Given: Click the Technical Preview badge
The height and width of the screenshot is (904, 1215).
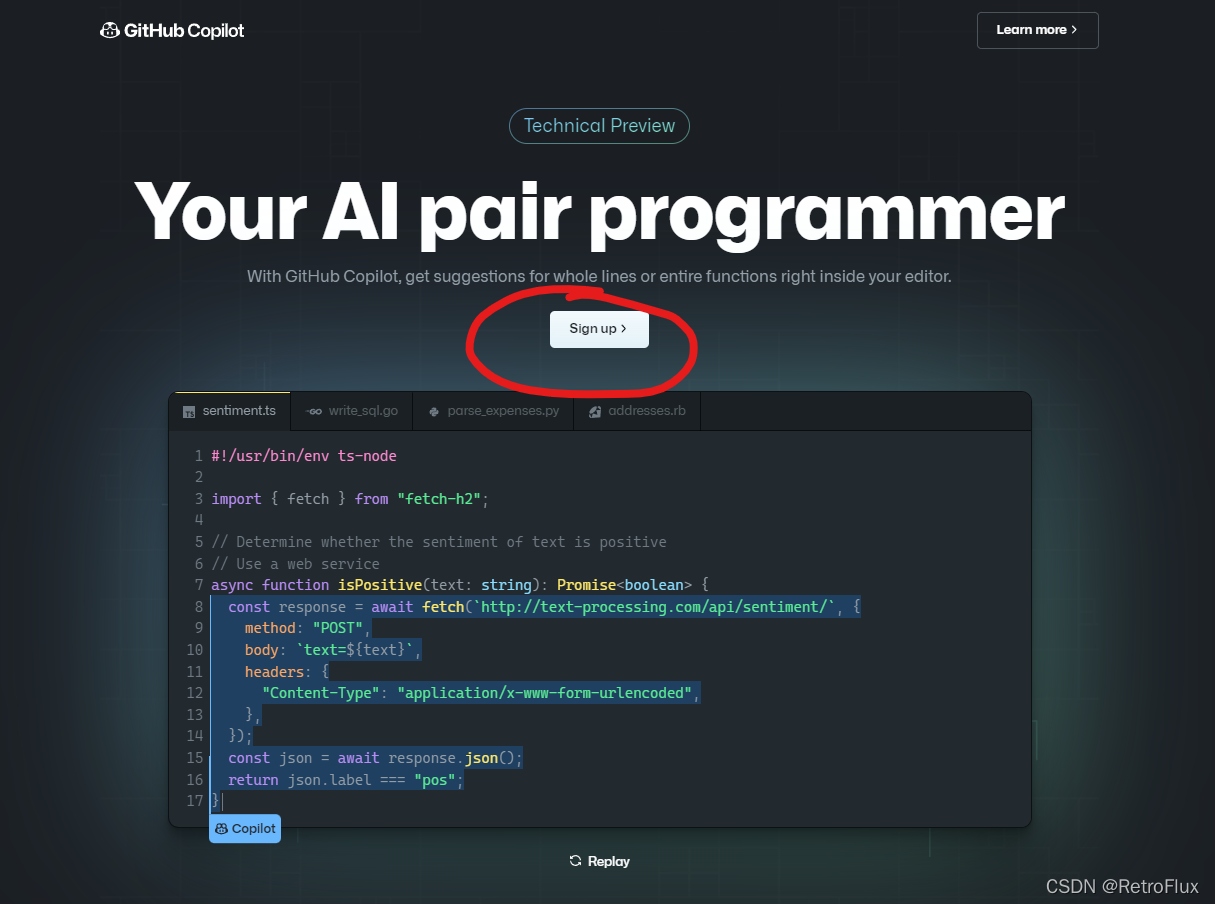Looking at the screenshot, I should pyautogui.click(x=599, y=126).
